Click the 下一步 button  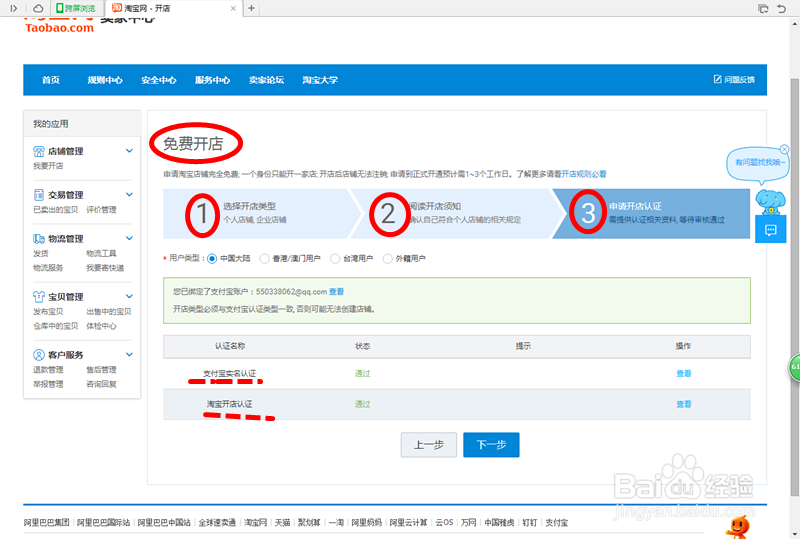click(491, 445)
